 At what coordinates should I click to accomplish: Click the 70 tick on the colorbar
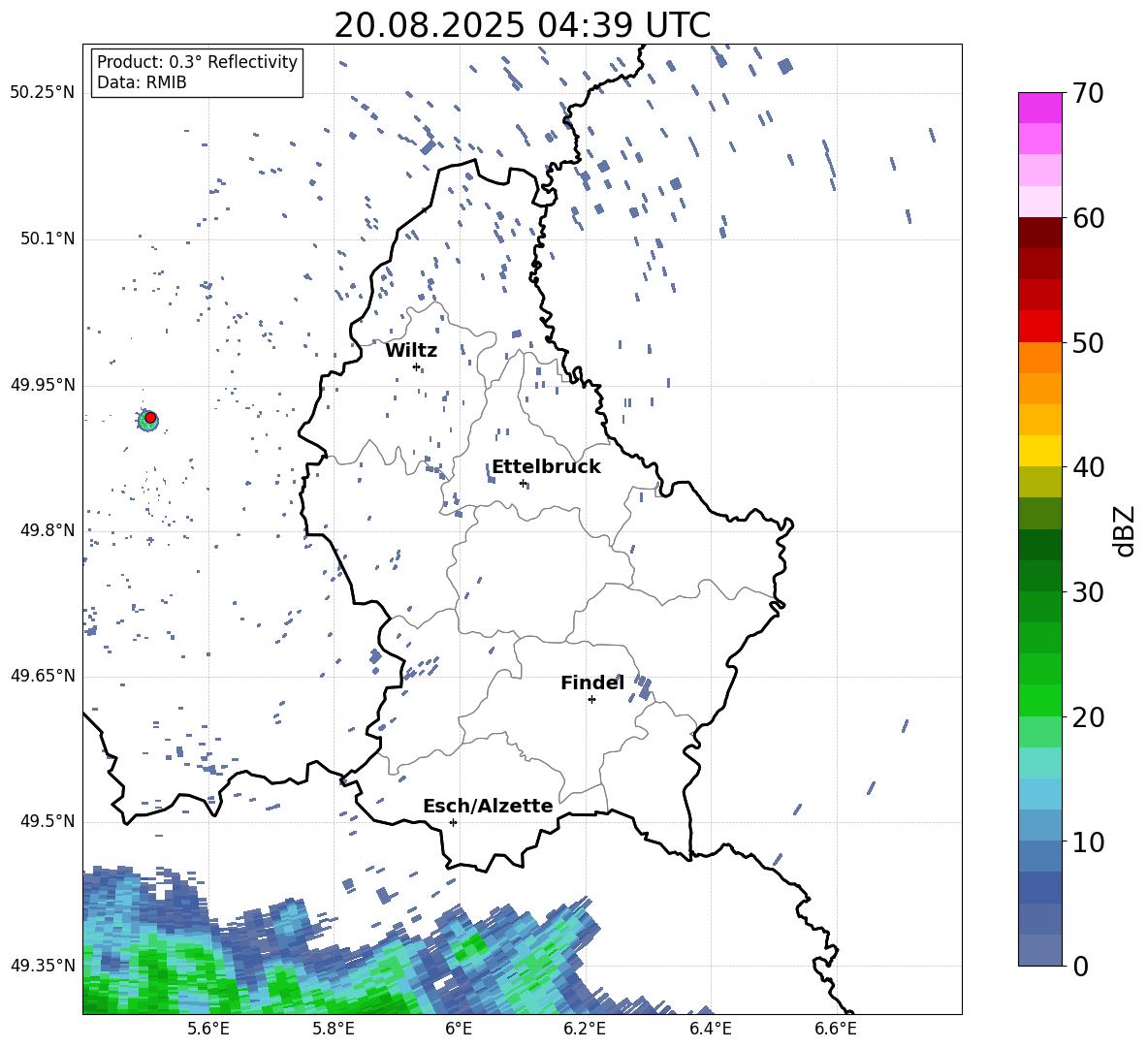[x=1089, y=93]
